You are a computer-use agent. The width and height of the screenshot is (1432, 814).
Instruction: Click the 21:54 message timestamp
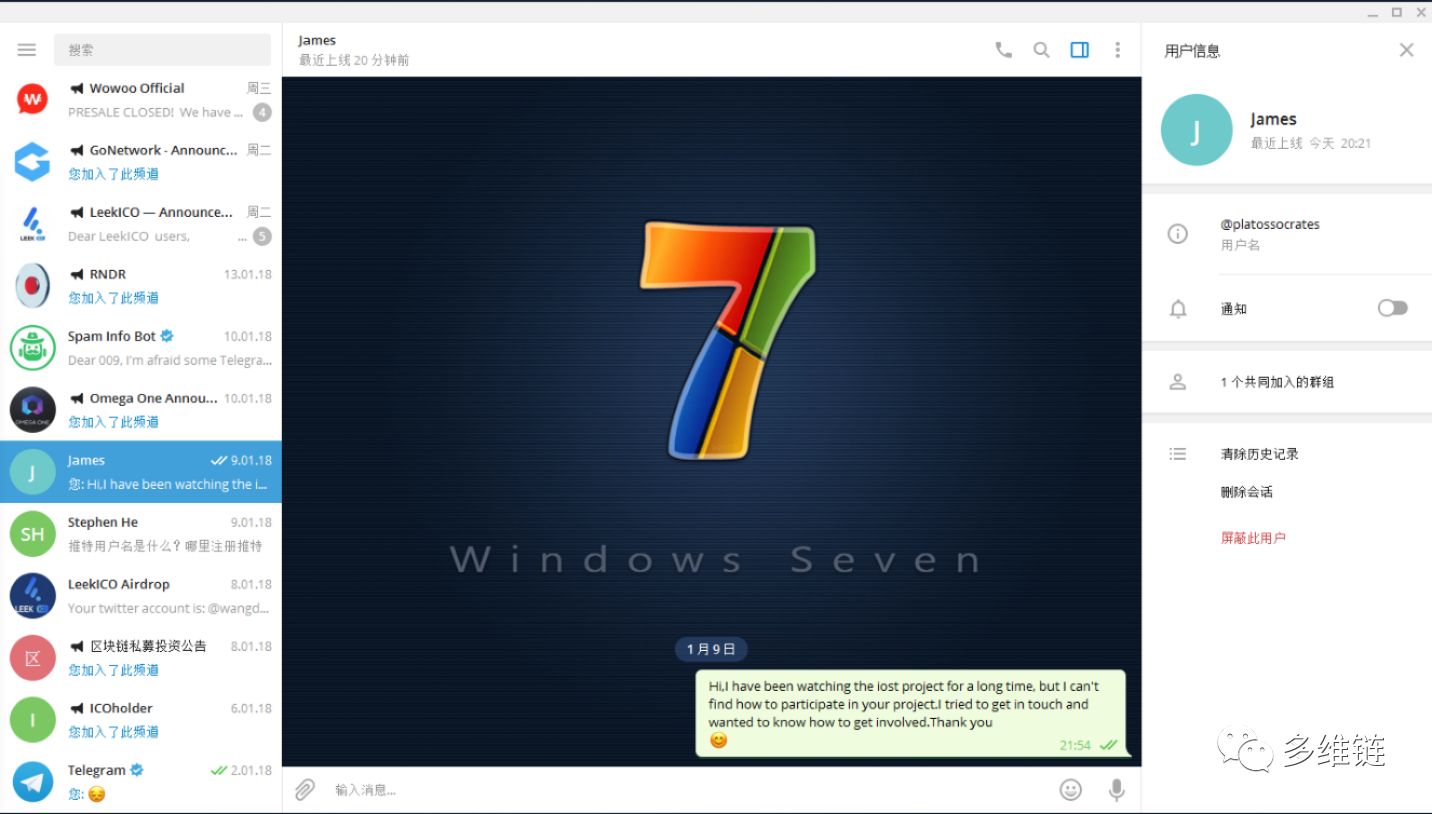click(x=1075, y=745)
